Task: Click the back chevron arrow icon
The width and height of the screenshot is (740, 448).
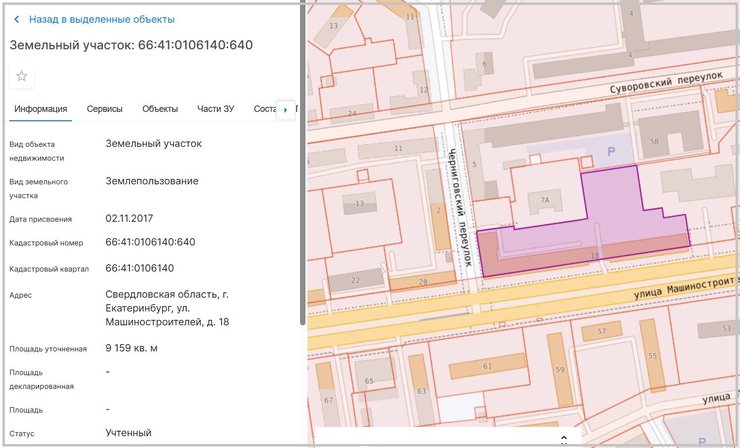Action: [17, 19]
